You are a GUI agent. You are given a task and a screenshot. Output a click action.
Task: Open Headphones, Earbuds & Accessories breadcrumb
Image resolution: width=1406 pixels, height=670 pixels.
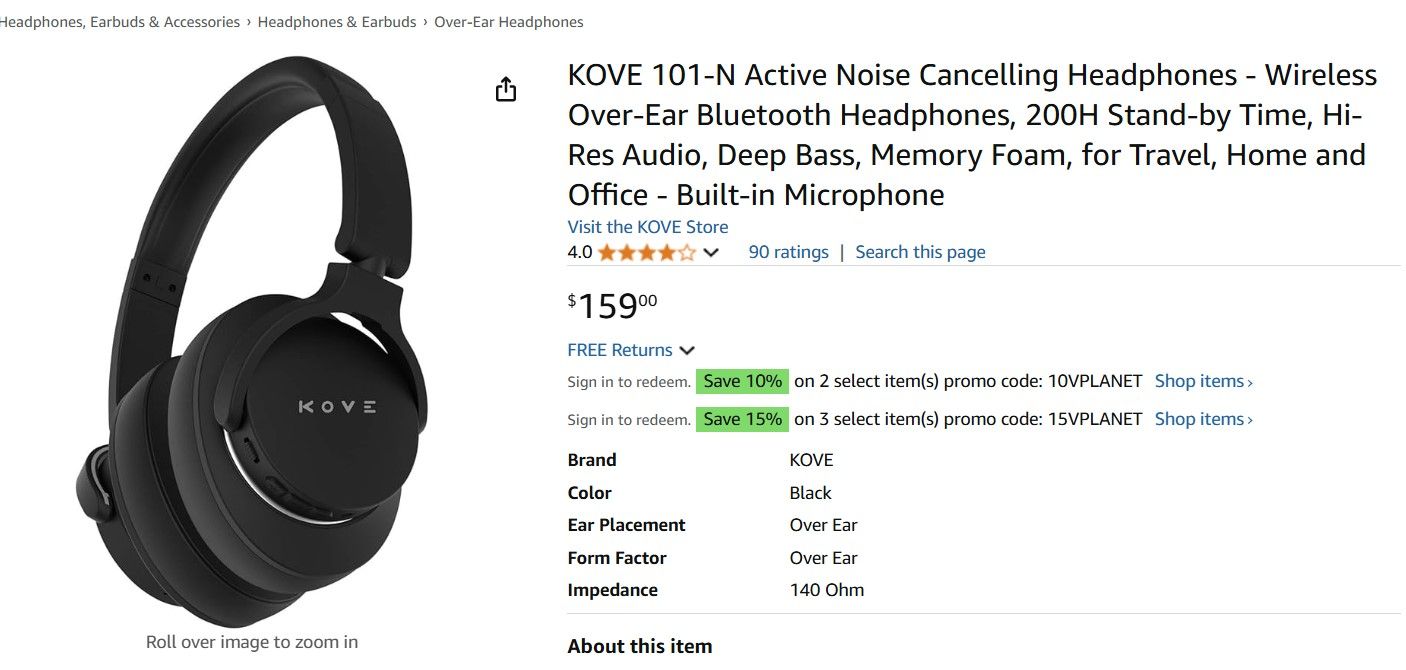tap(118, 22)
